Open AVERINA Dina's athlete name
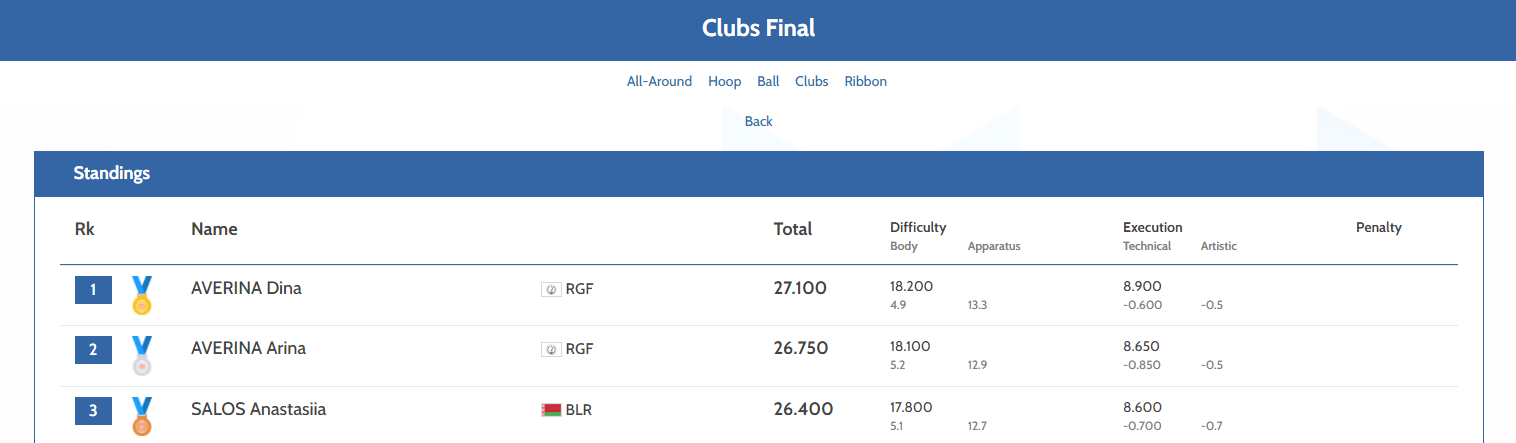Image resolution: width=1516 pixels, height=443 pixels. coord(246,289)
